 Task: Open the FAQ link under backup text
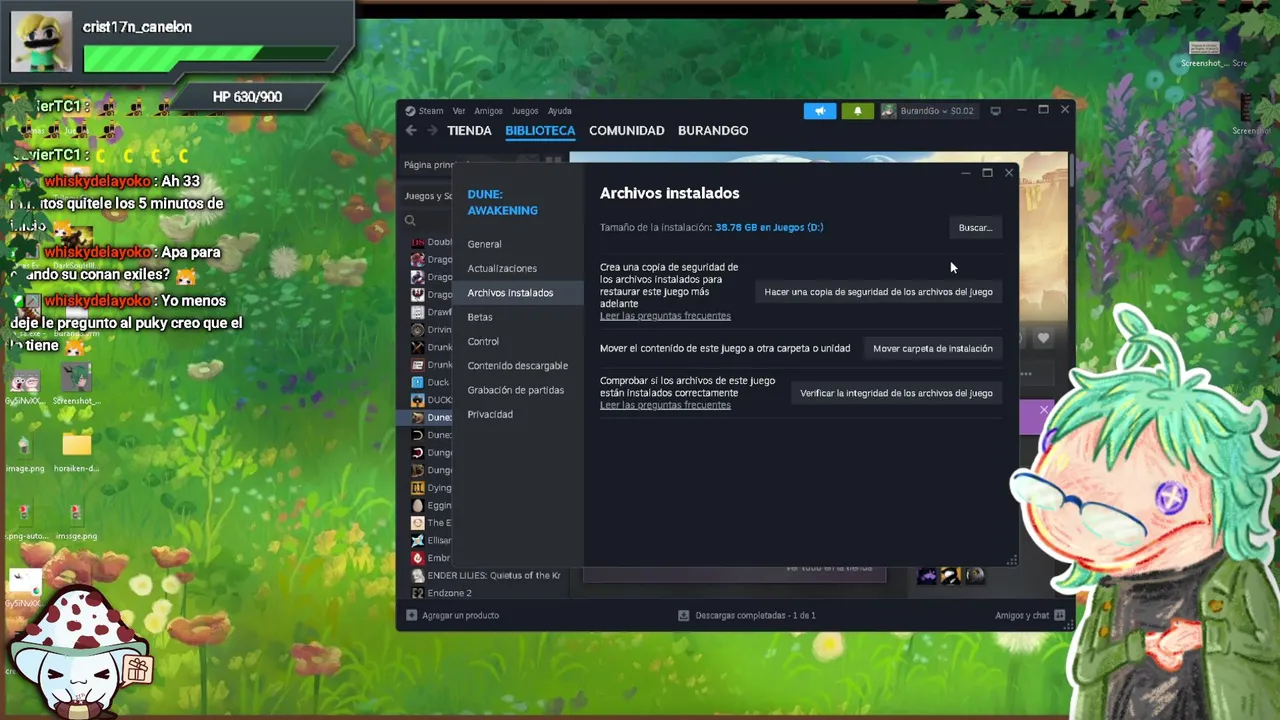click(665, 316)
